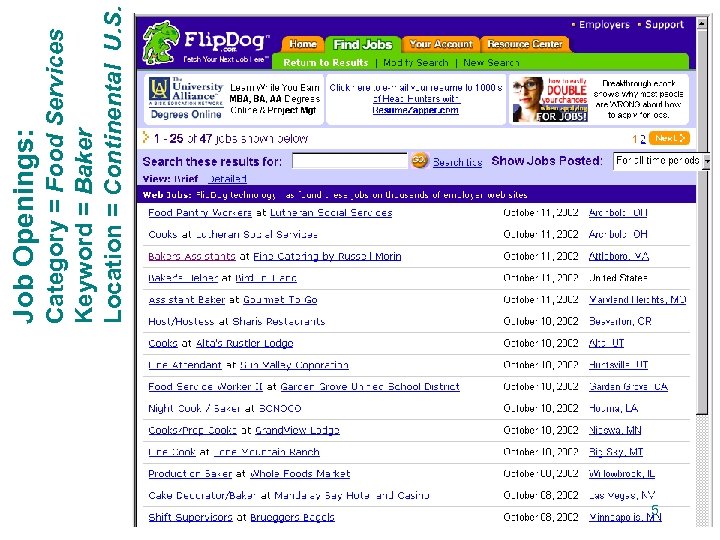This screenshot has height=540, width=720.
Task: Switch to Detailed view
Action: point(227,179)
